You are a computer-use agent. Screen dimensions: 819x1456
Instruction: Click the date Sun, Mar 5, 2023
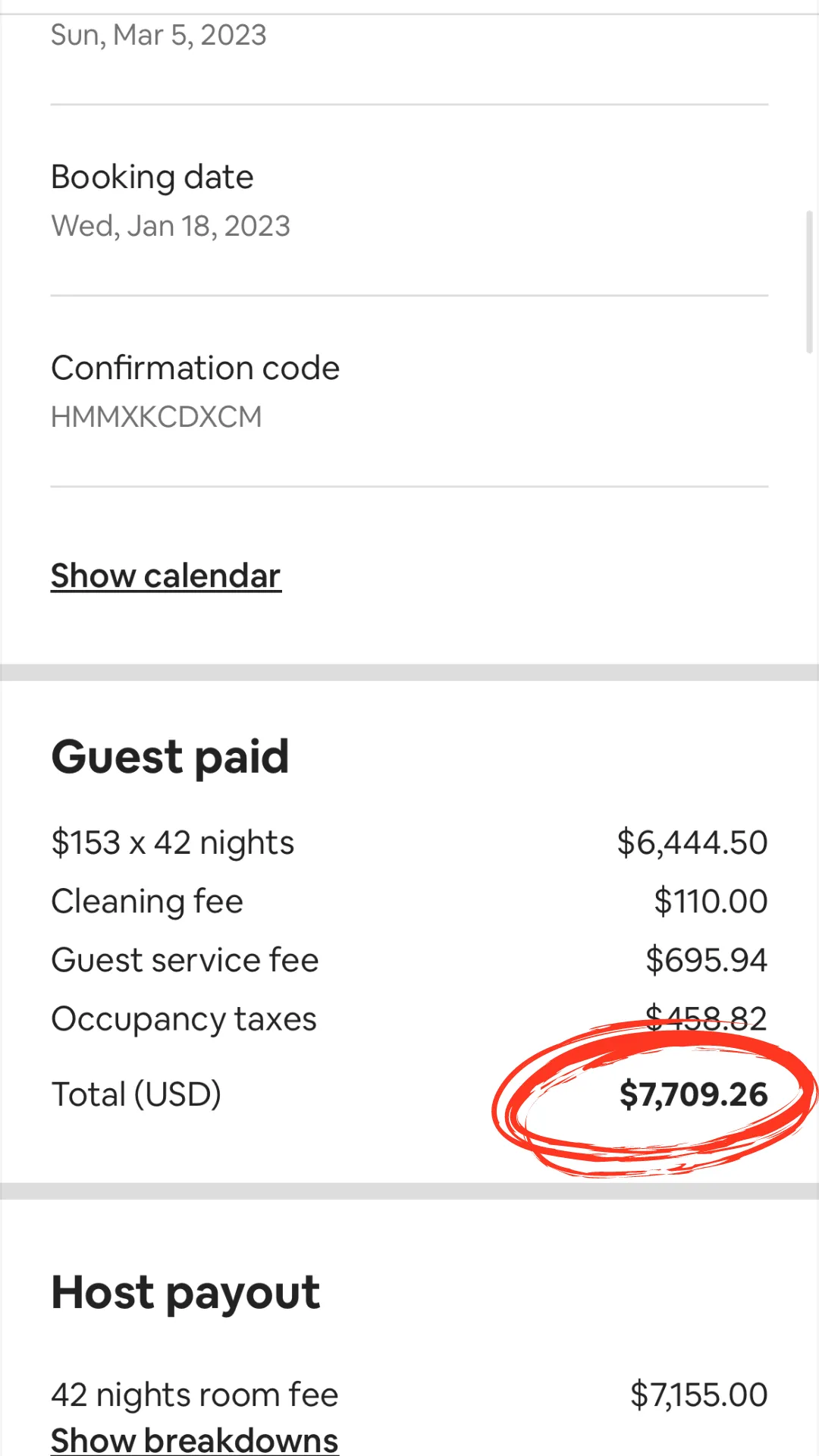pos(158,35)
